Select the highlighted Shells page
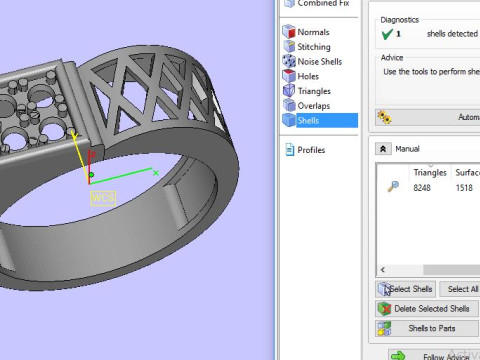This screenshot has height=360, width=480. tap(320, 120)
